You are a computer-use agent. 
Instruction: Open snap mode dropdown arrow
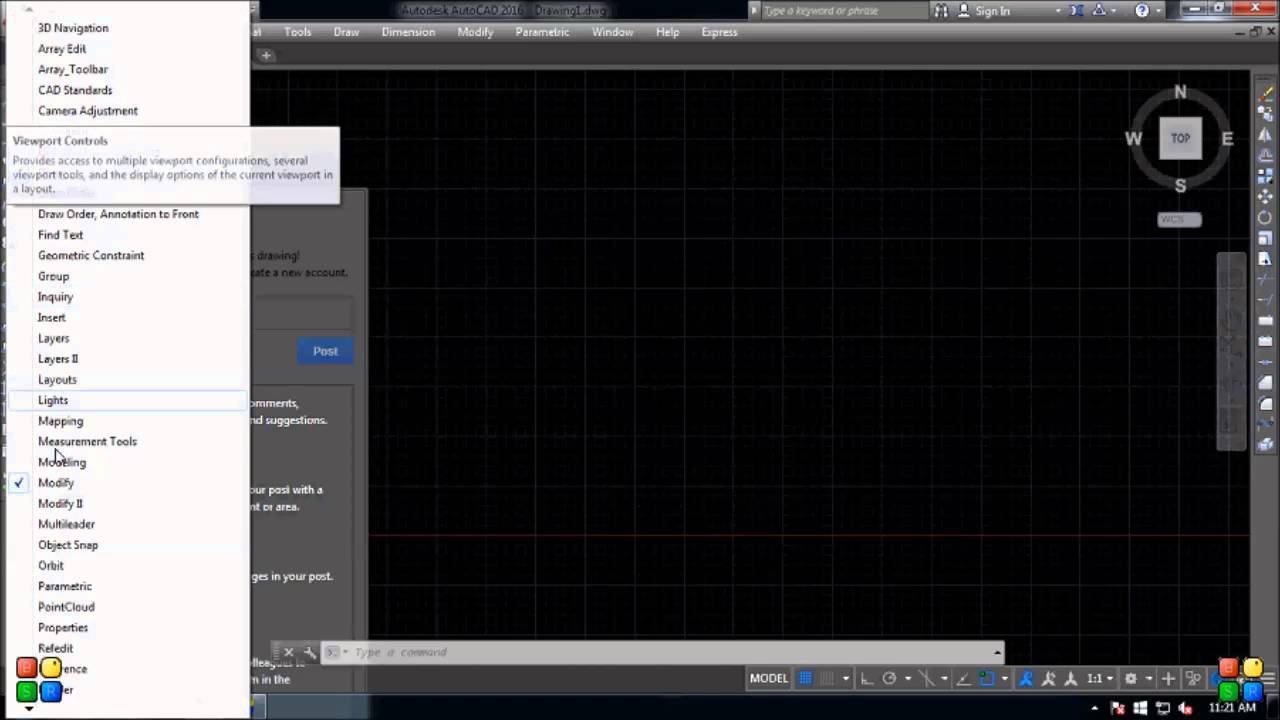[845, 678]
